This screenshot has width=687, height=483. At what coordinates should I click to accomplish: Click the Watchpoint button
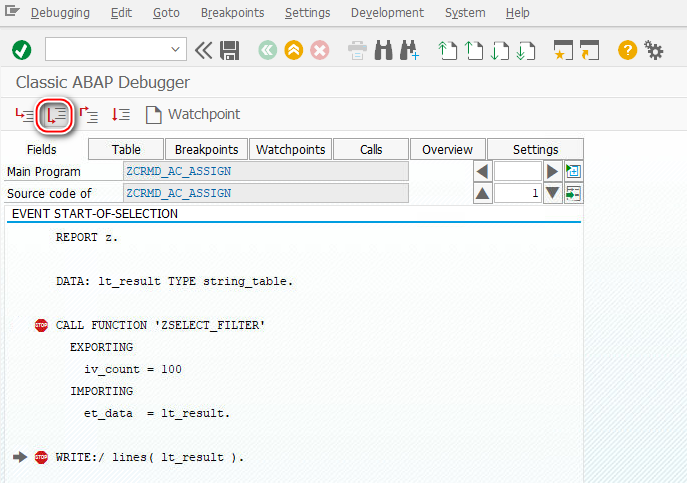click(193, 114)
